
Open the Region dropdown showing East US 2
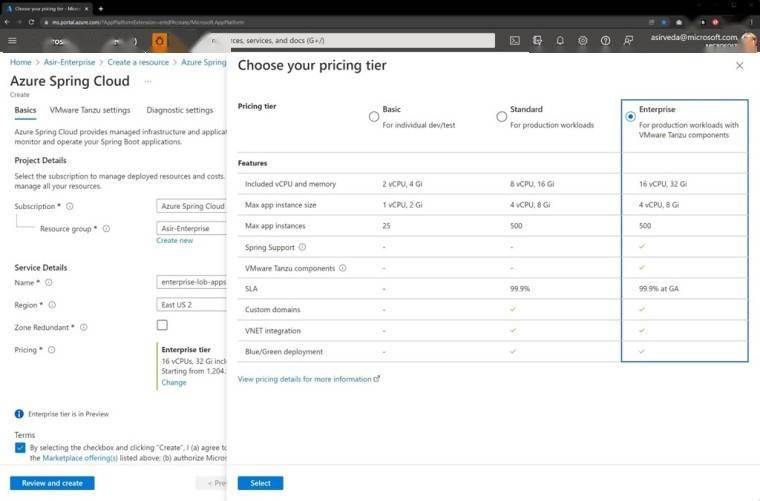(x=191, y=305)
